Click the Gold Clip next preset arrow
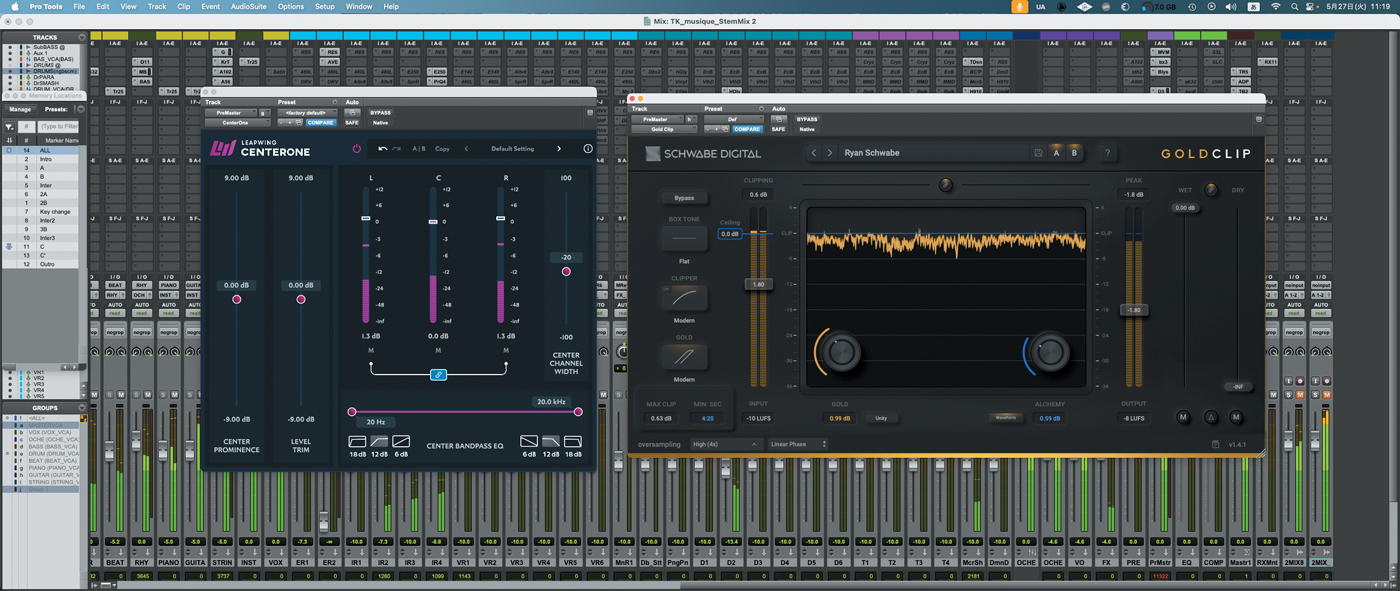Screen dimensions: 1400x591 [x=829, y=153]
